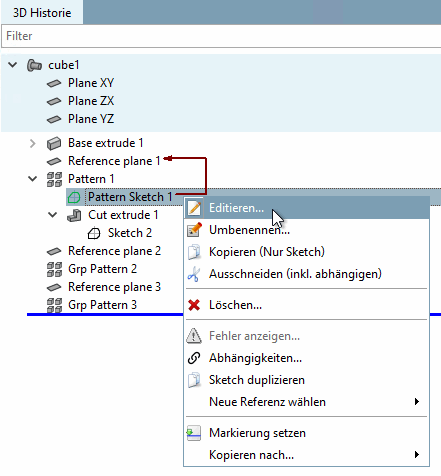
Task: Select the Sketch 2 label
Action: [130, 233]
